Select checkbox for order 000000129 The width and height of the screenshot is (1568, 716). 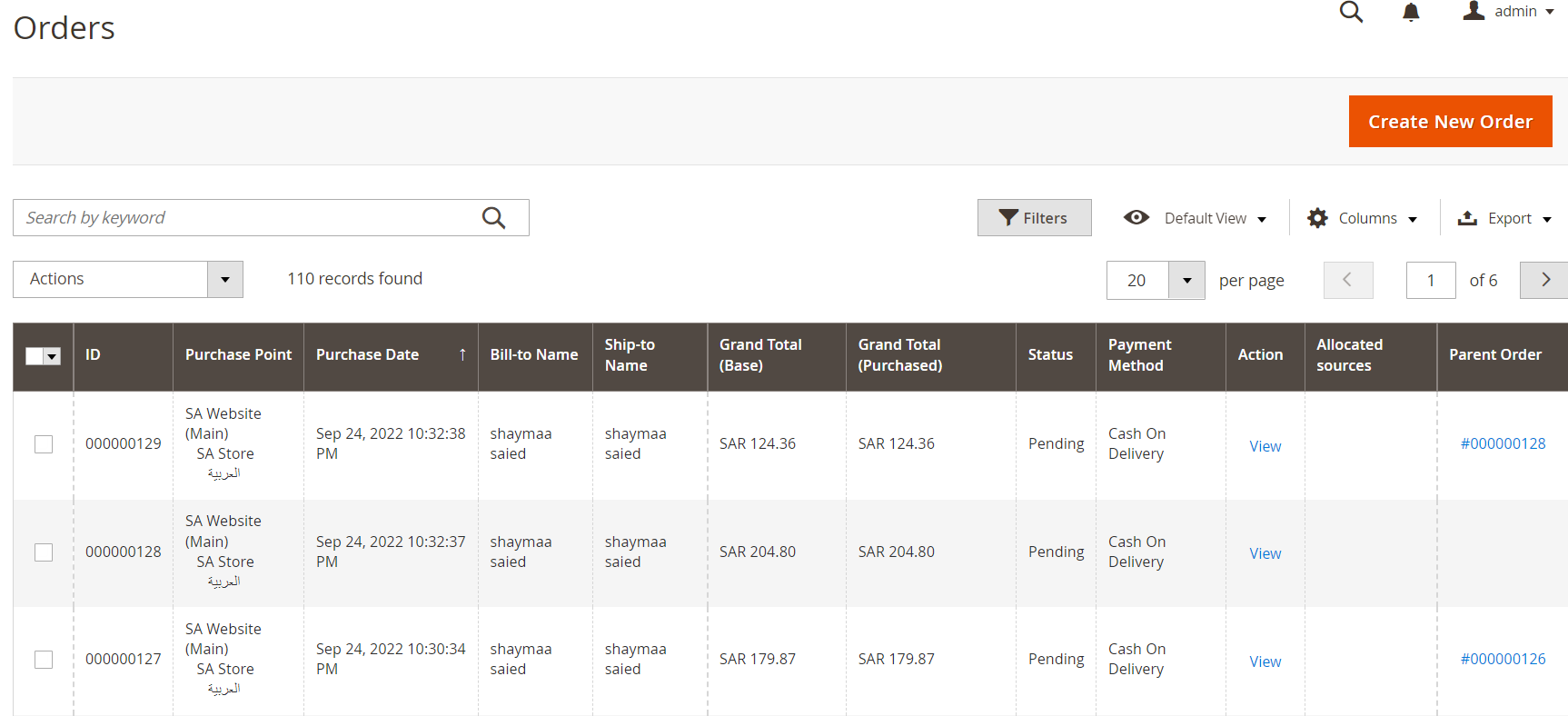coord(44,444)
